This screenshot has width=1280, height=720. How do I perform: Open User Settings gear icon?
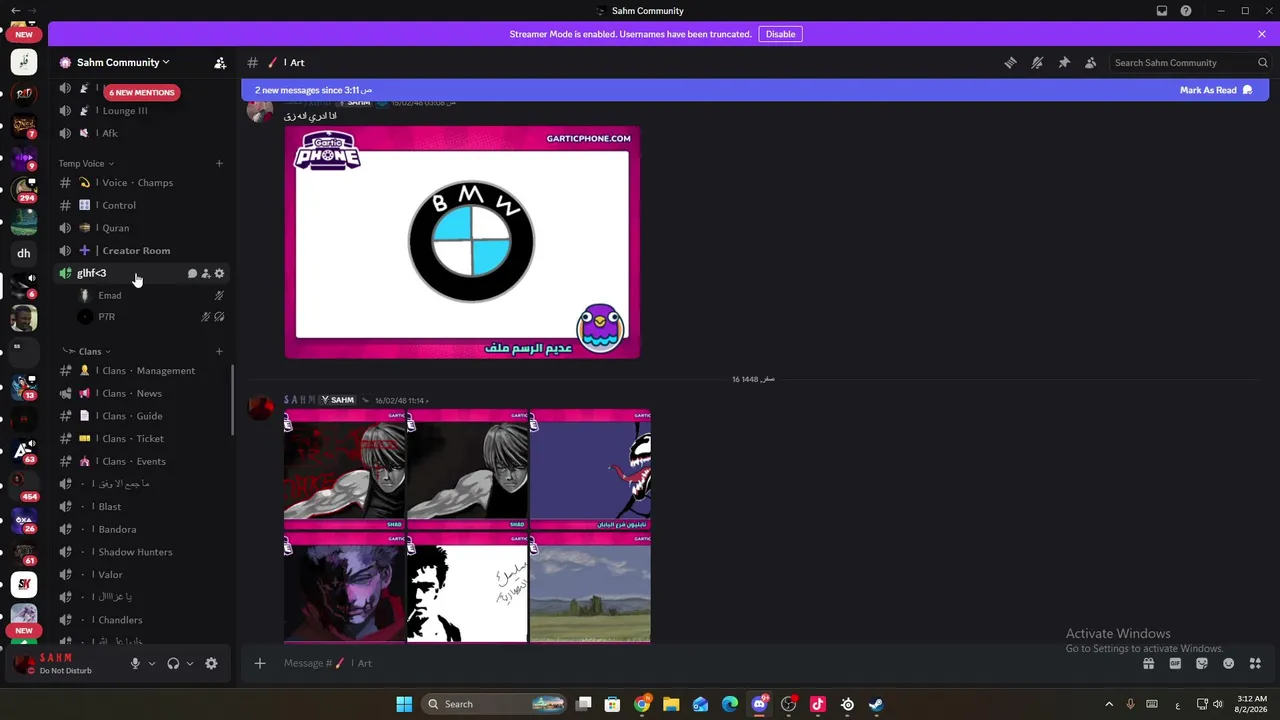[211, 663]
